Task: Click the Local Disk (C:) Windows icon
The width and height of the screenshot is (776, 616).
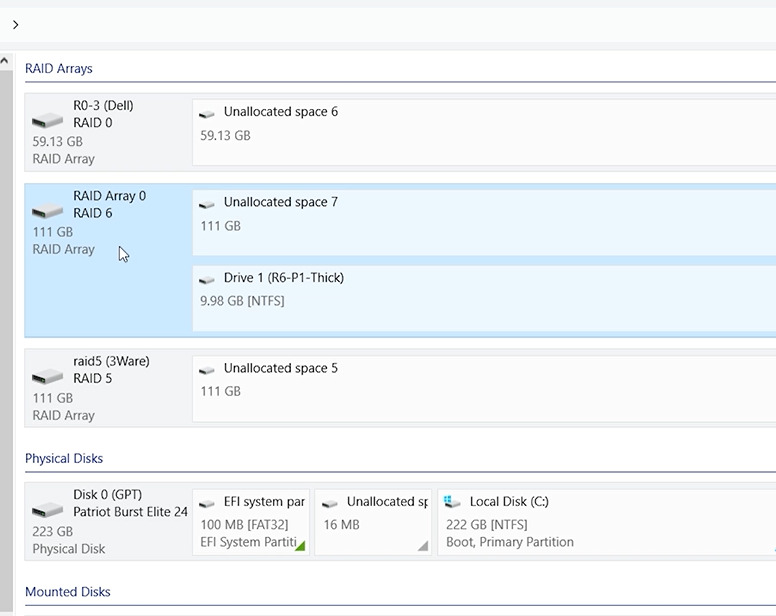Action: pos(452,502)
